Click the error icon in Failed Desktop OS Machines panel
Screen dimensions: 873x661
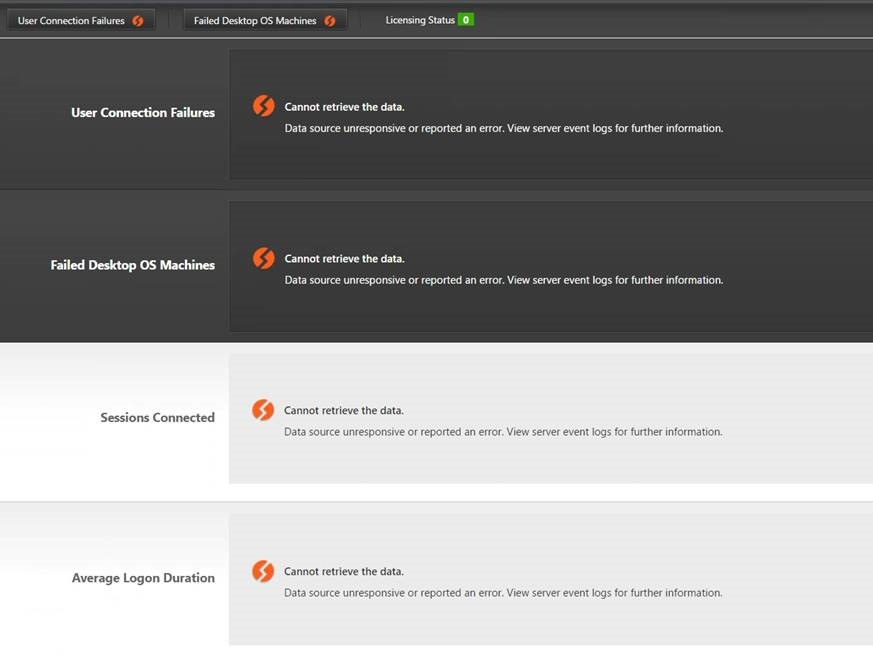pos(263,258)
